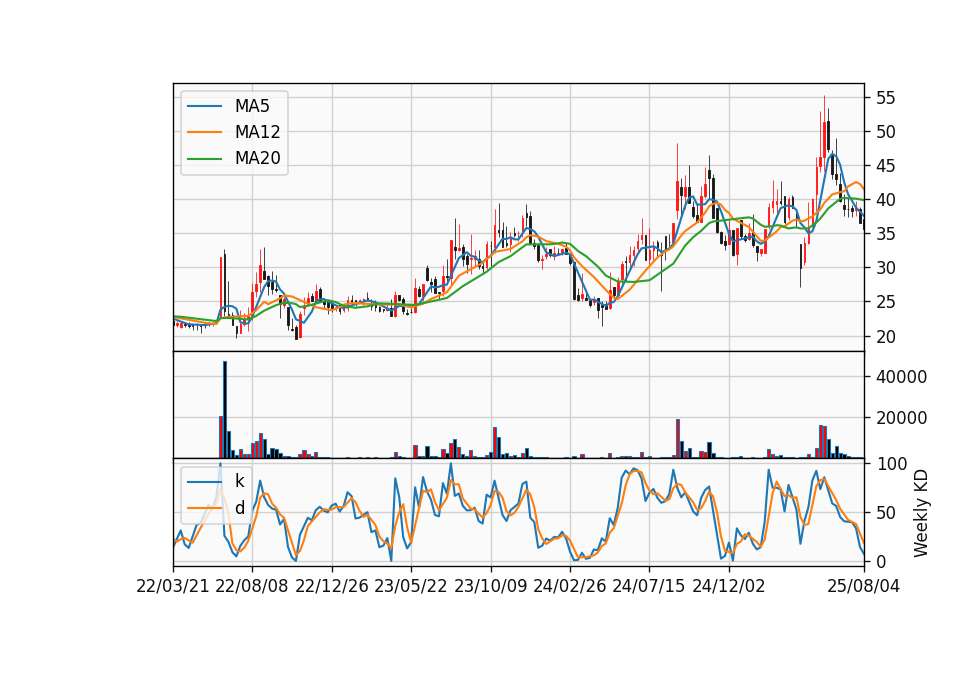Click the price axis value 20
Viewport: 960px width, 690px height.
(x=885, y=337)
